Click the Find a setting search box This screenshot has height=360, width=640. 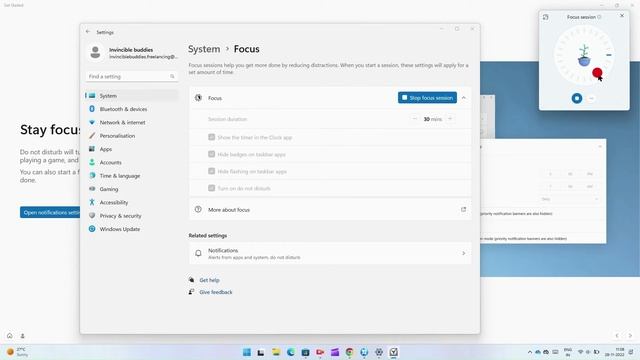131,76
